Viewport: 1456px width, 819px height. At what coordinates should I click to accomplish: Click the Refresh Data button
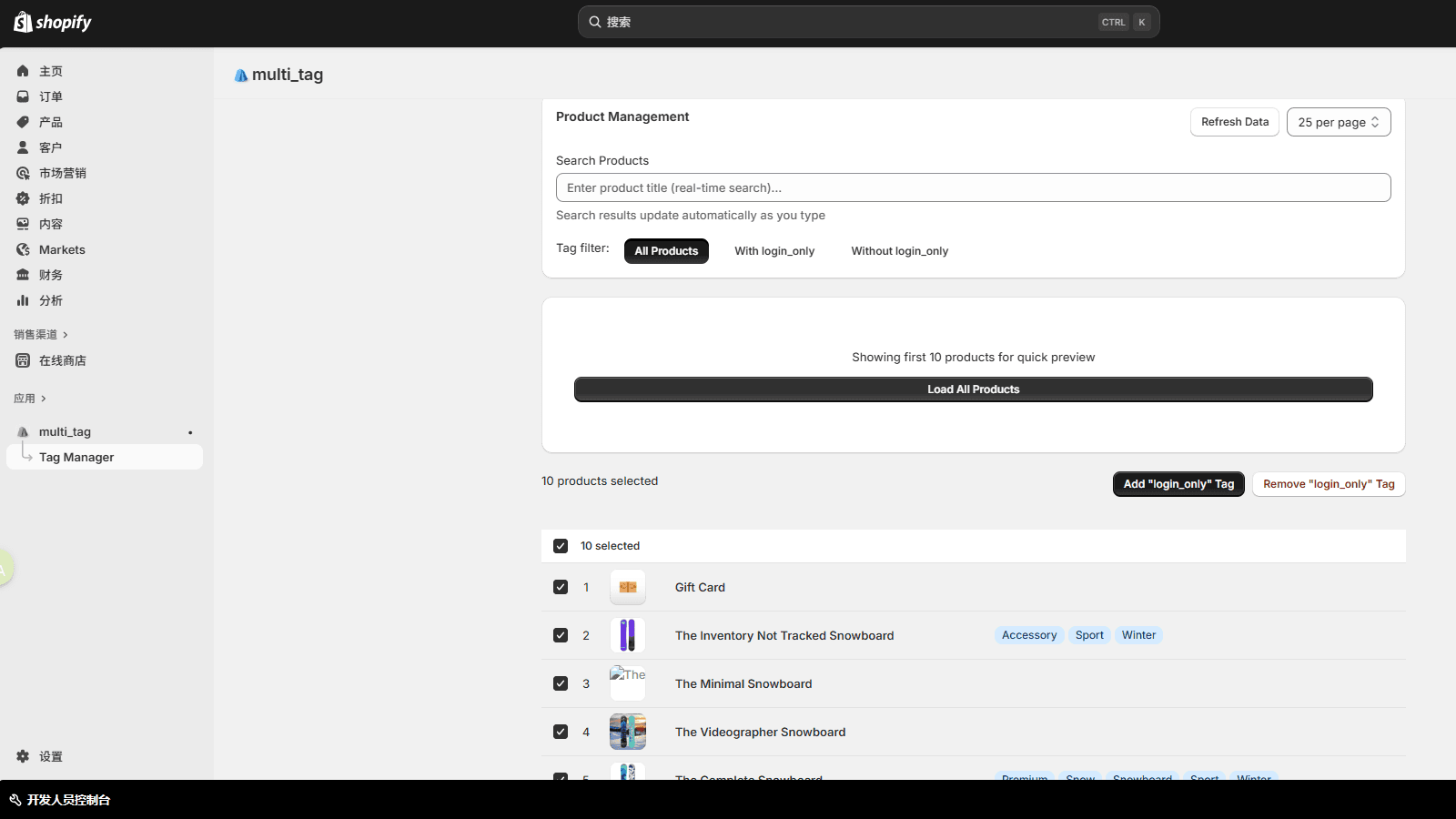tap(1235, 122)
